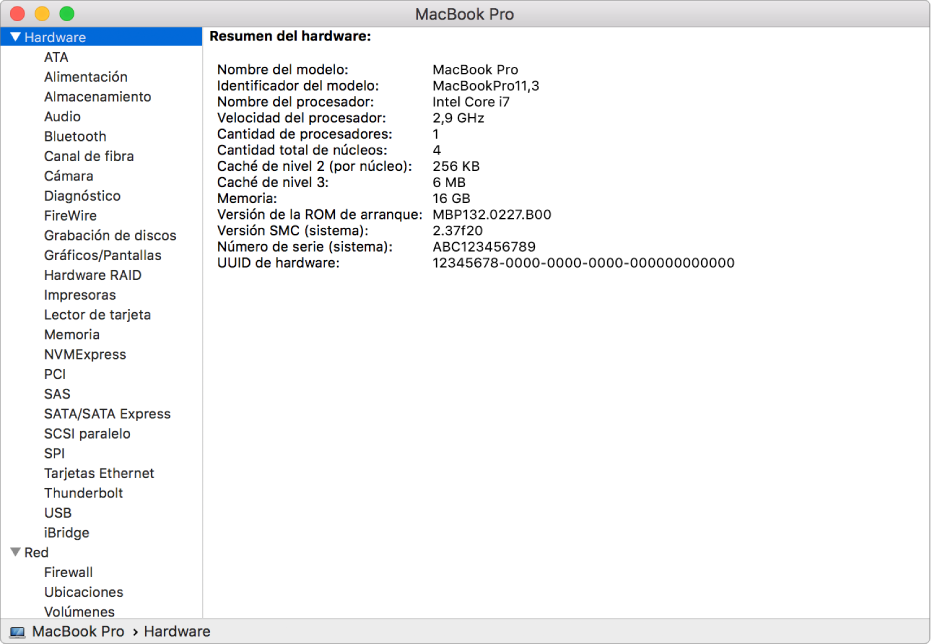Select FireWire in the sidebar
Image resolution: width=931 pixels, height=644 pixels.
70,215
